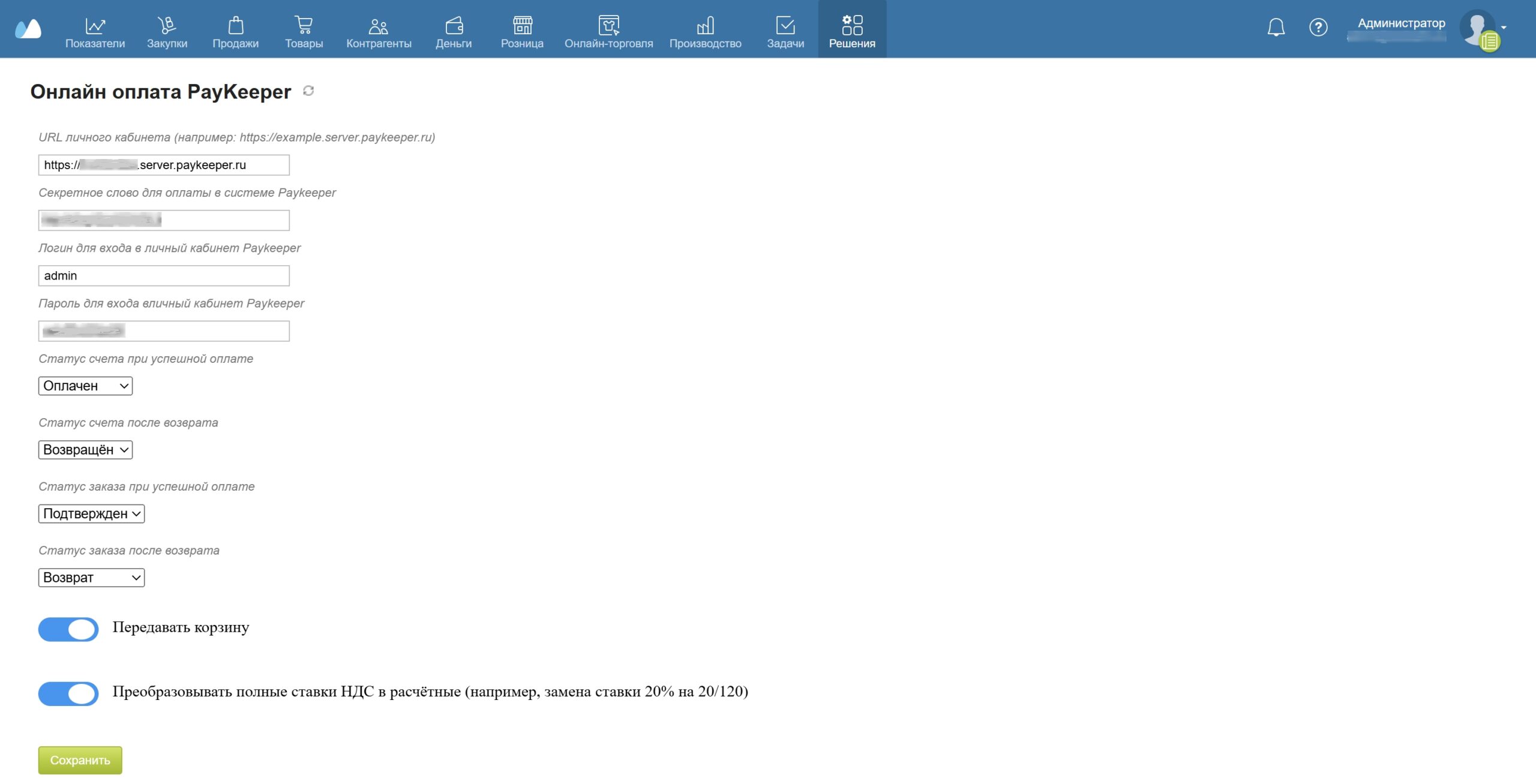The width and height of the screenshot is (1536, 784).
Task: Open the help question mark
Action: click(x=1318, y=28)
